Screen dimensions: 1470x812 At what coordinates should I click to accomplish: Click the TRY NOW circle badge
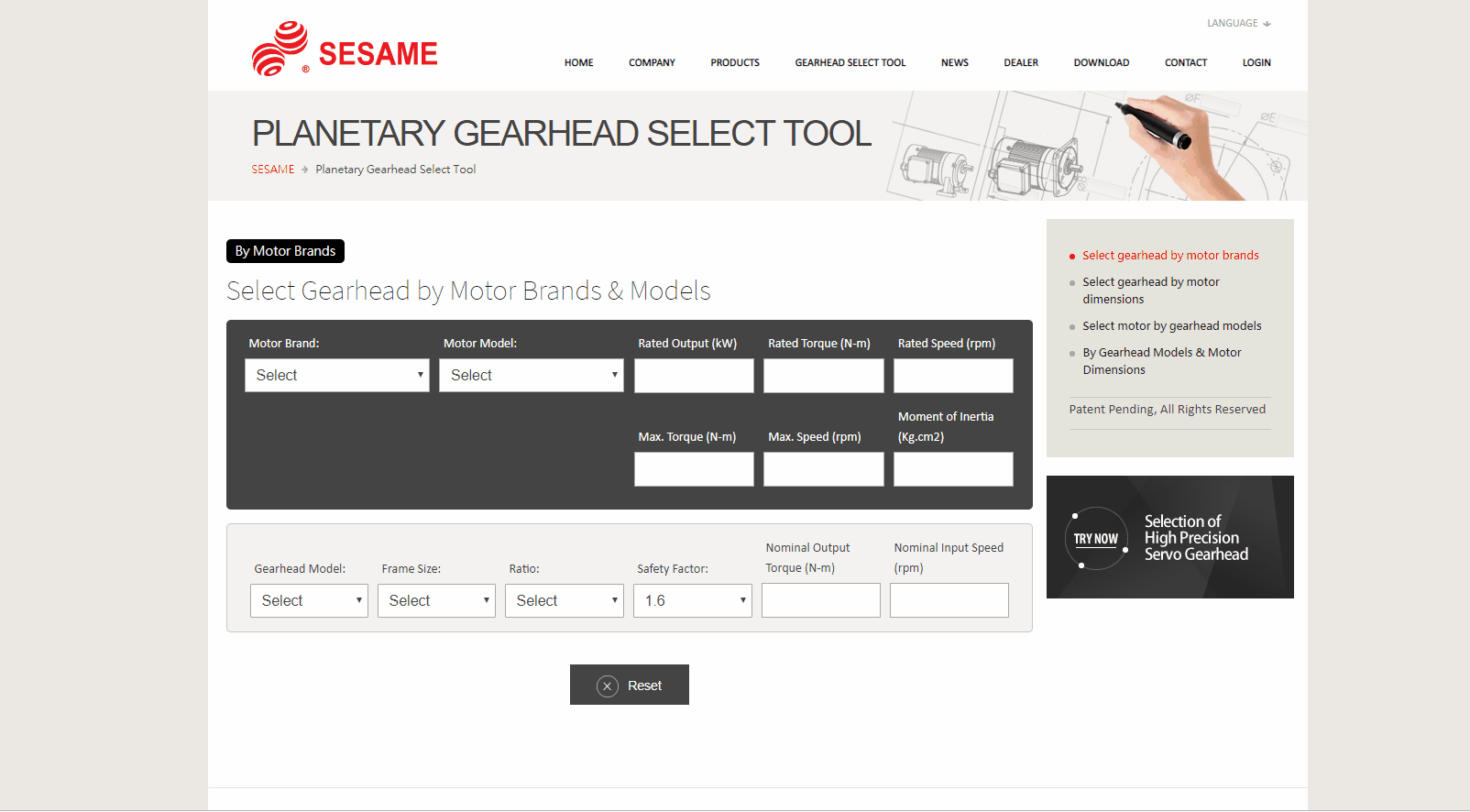1096,539
